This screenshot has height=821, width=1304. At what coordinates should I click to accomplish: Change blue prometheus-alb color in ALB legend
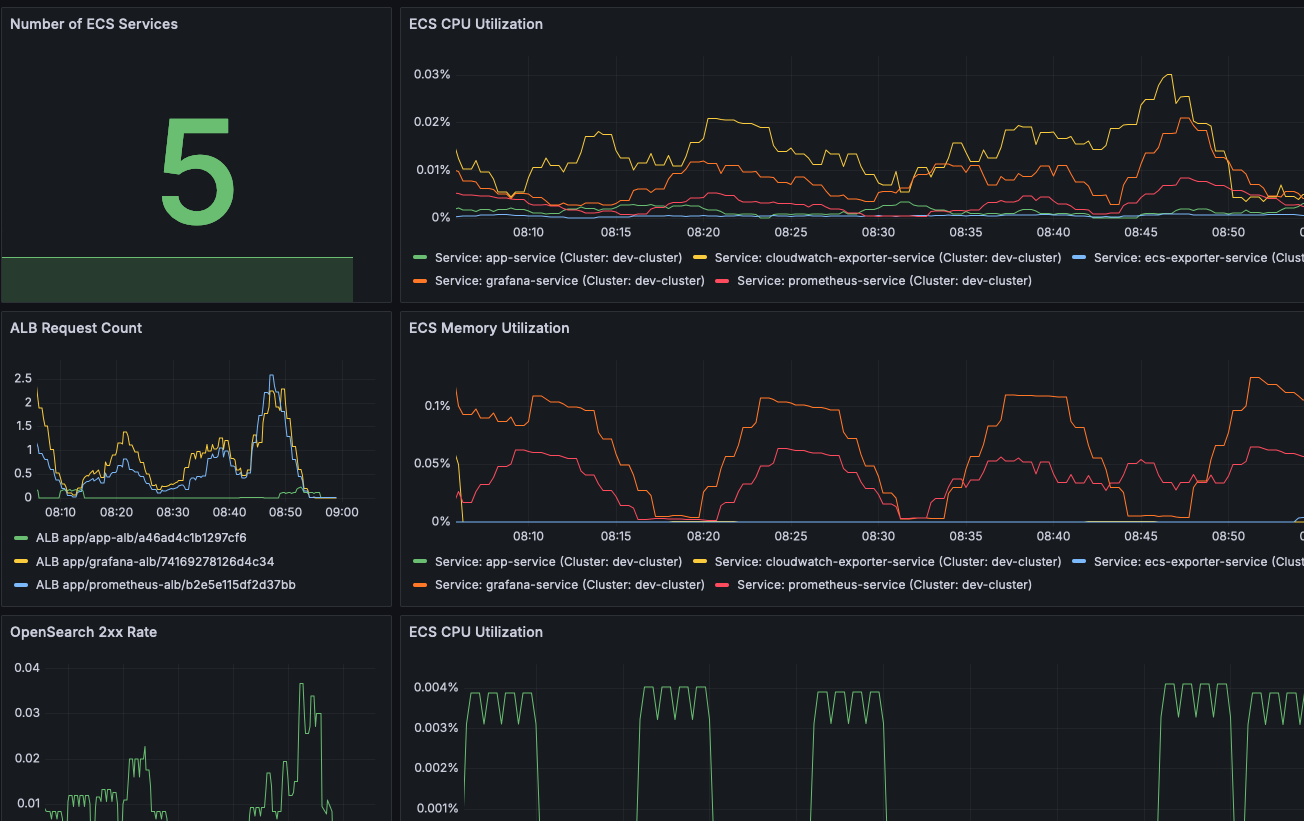coord(21,584)
